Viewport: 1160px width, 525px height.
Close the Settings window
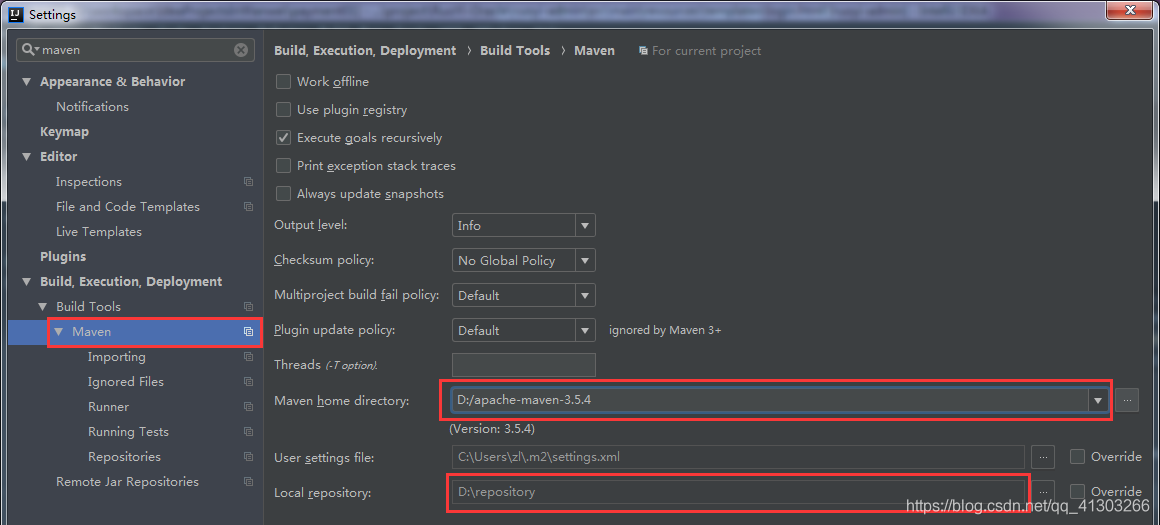[1130, 10]
